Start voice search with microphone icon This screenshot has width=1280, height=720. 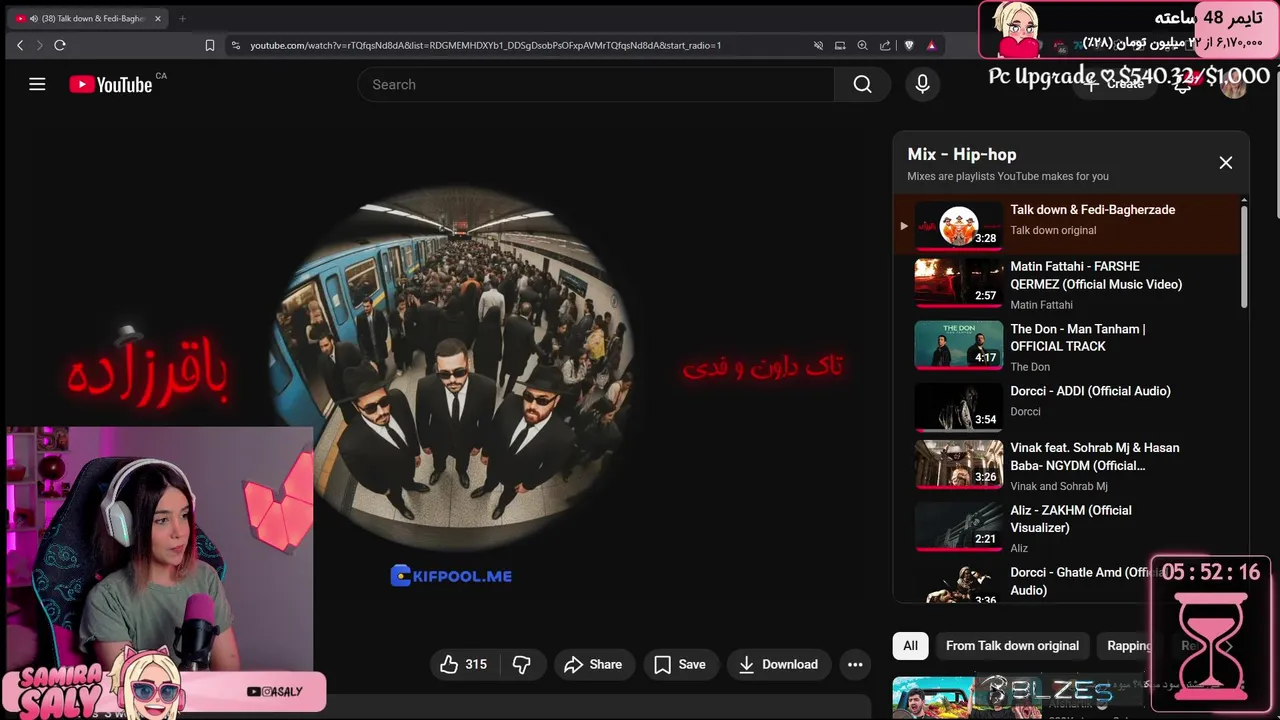click(922, 84)
